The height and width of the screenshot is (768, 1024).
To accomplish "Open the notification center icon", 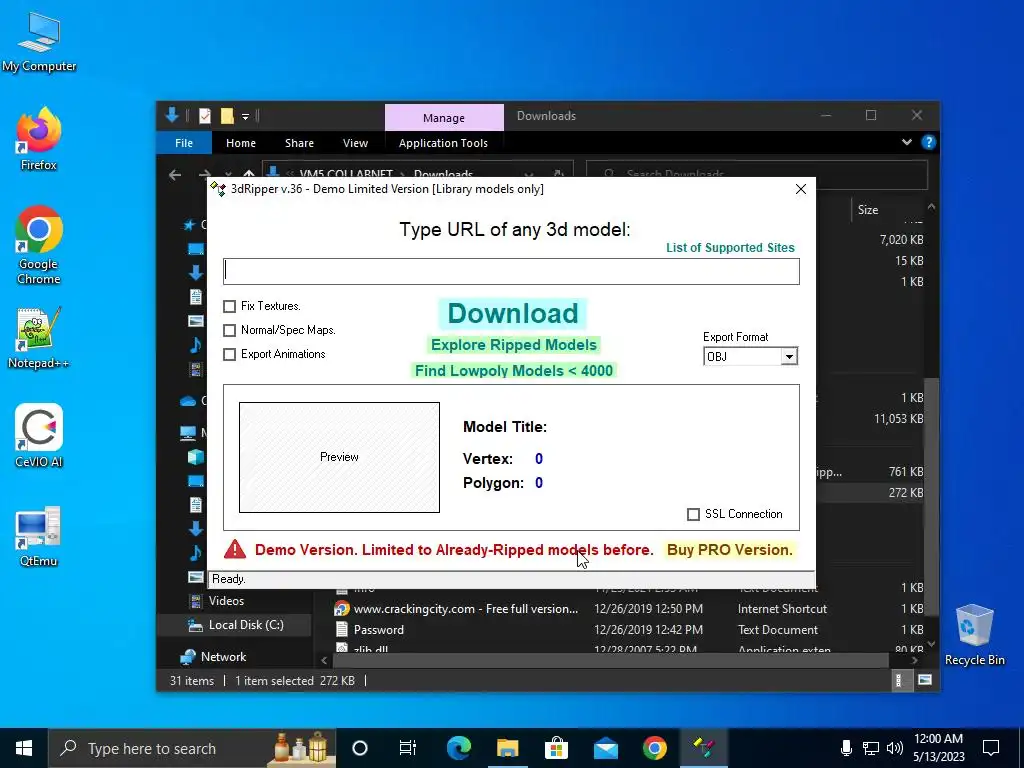I will click(x=991, y=748).
